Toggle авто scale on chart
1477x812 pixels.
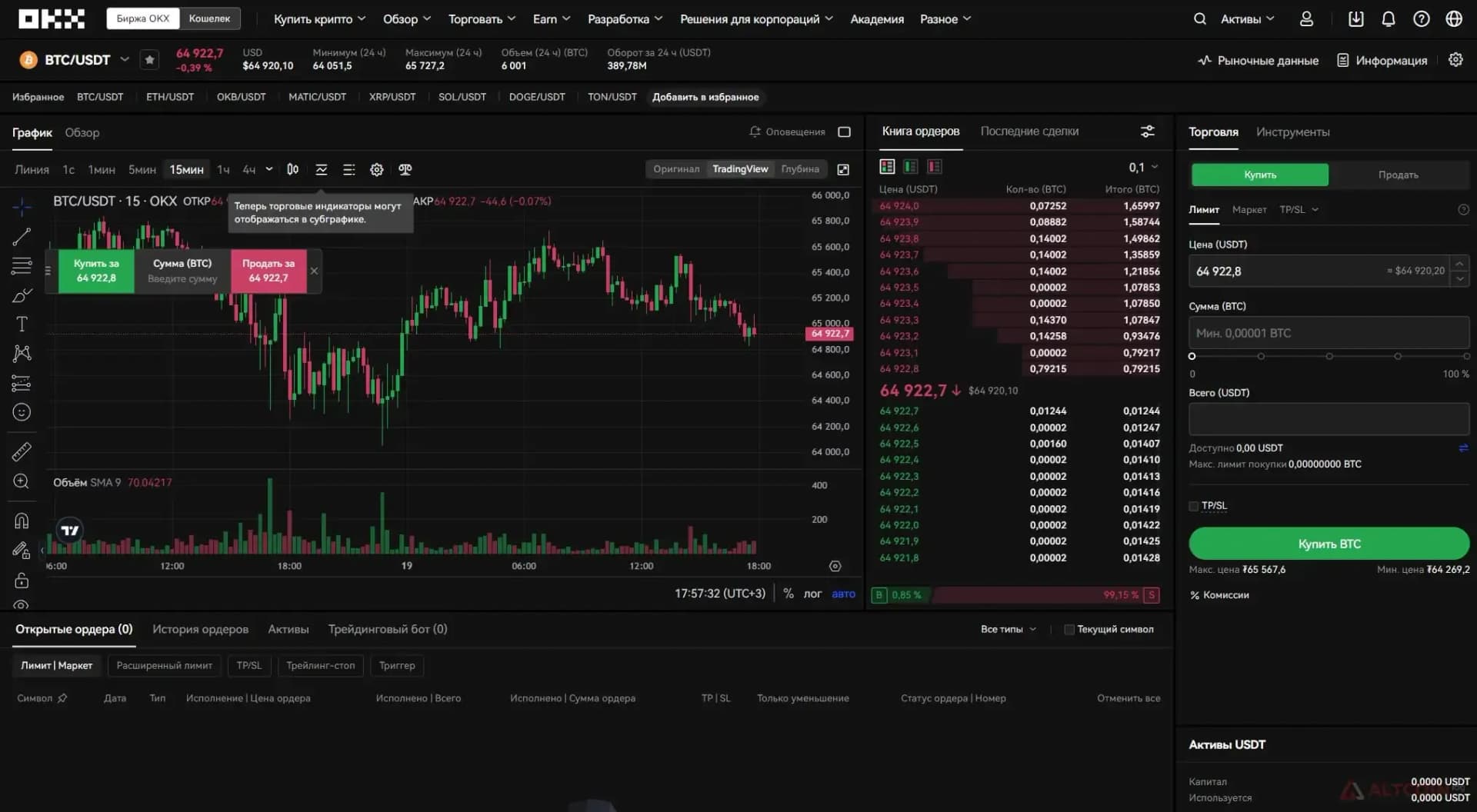pos(843,594)
